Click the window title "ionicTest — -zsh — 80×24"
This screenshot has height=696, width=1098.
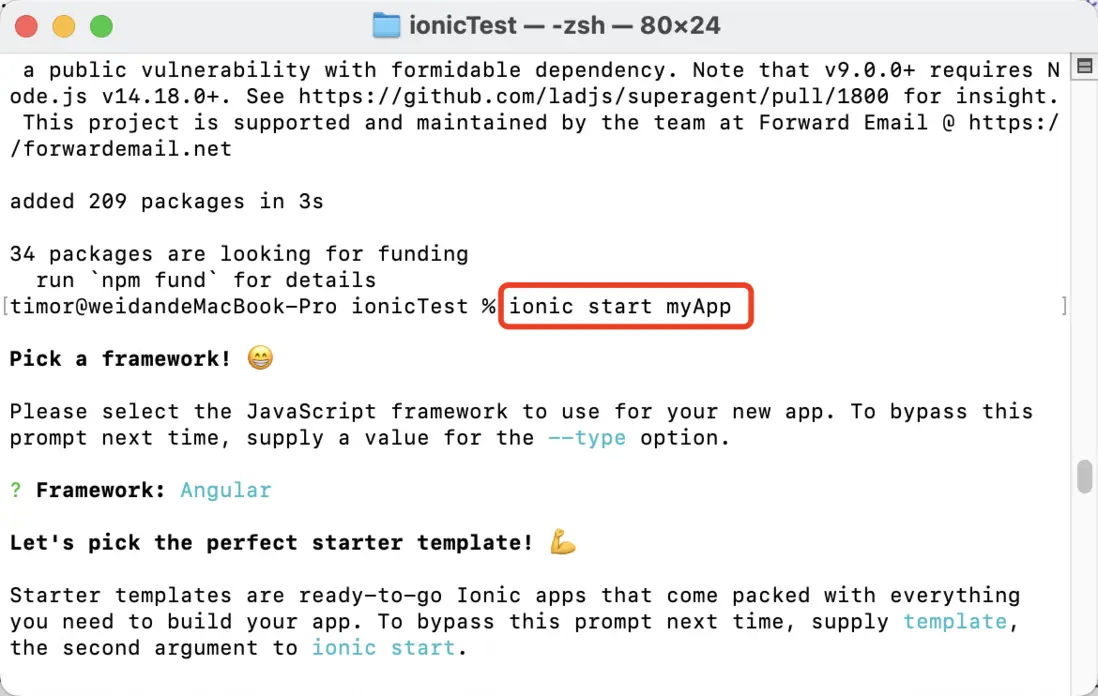point(564,26)
